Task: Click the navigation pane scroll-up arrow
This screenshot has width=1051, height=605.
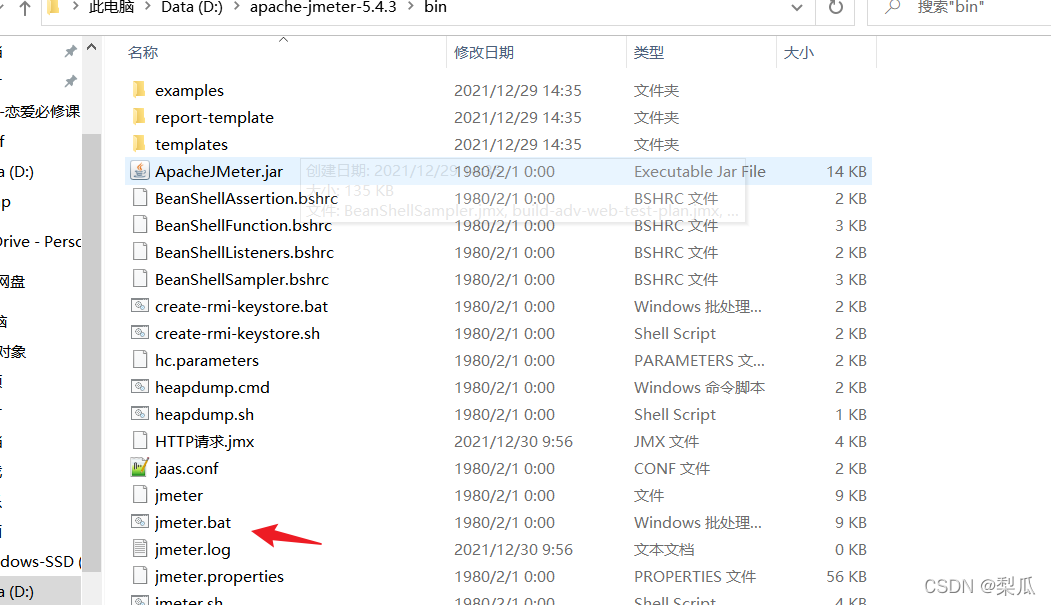Action: coord(92,47)
